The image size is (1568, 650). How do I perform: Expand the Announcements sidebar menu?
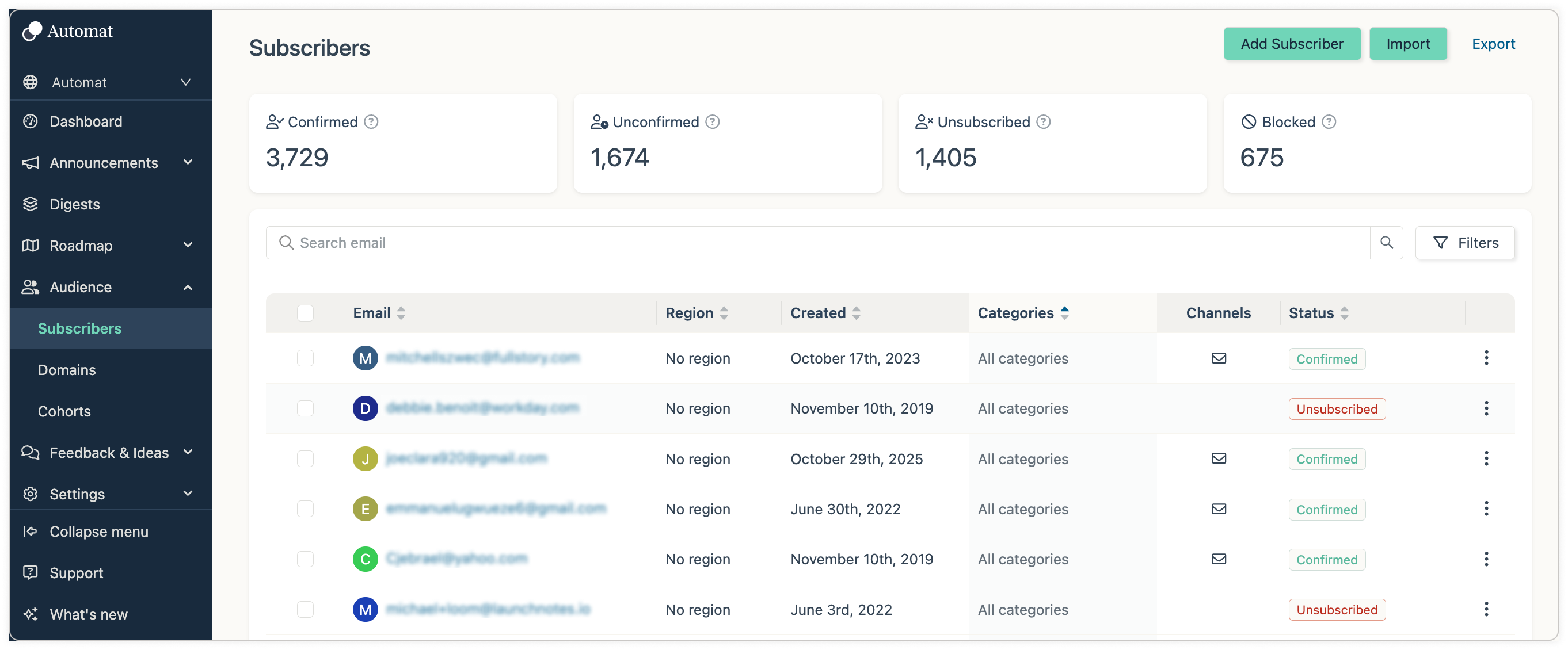coord(188,162)
